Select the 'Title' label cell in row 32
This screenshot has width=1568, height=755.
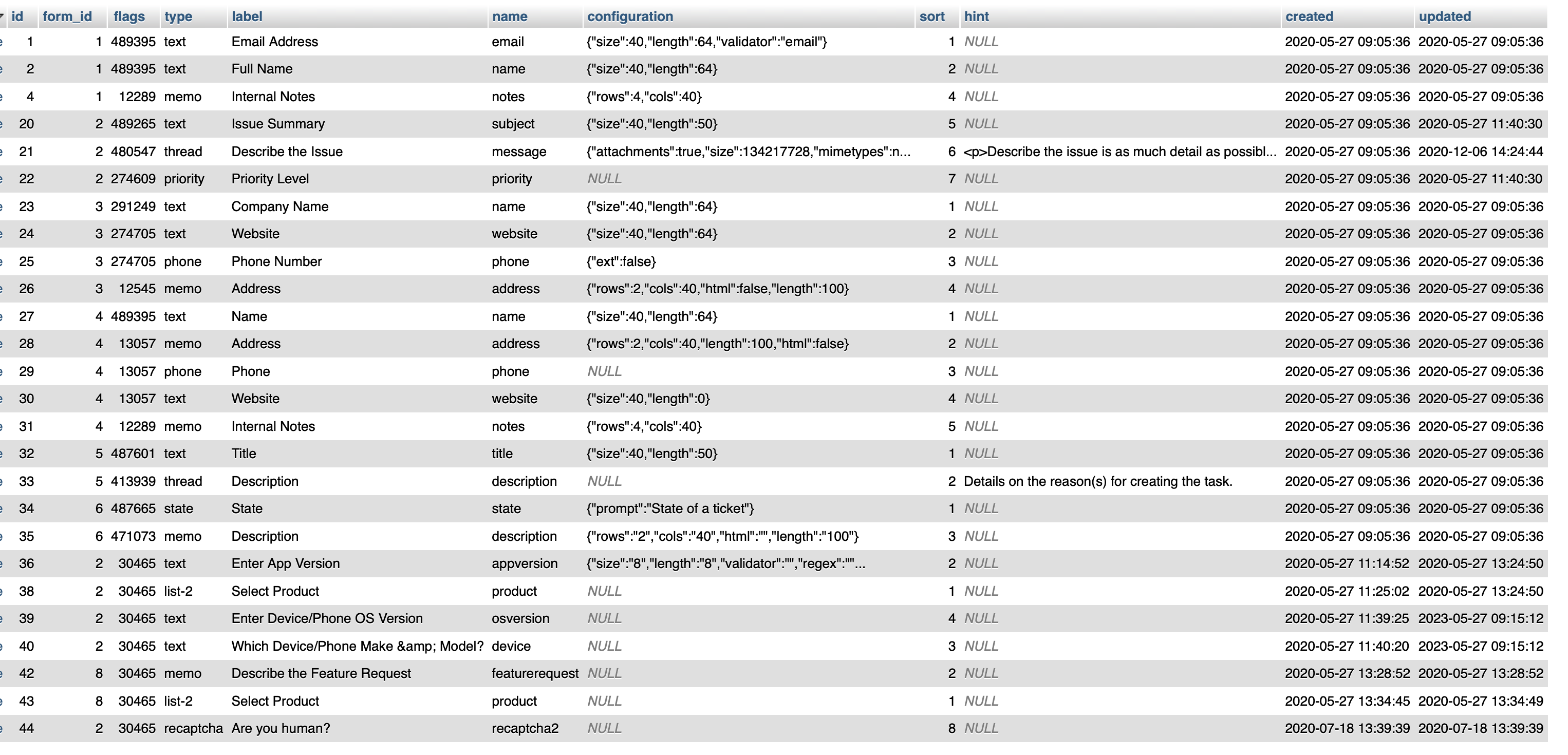click(244, 453)
